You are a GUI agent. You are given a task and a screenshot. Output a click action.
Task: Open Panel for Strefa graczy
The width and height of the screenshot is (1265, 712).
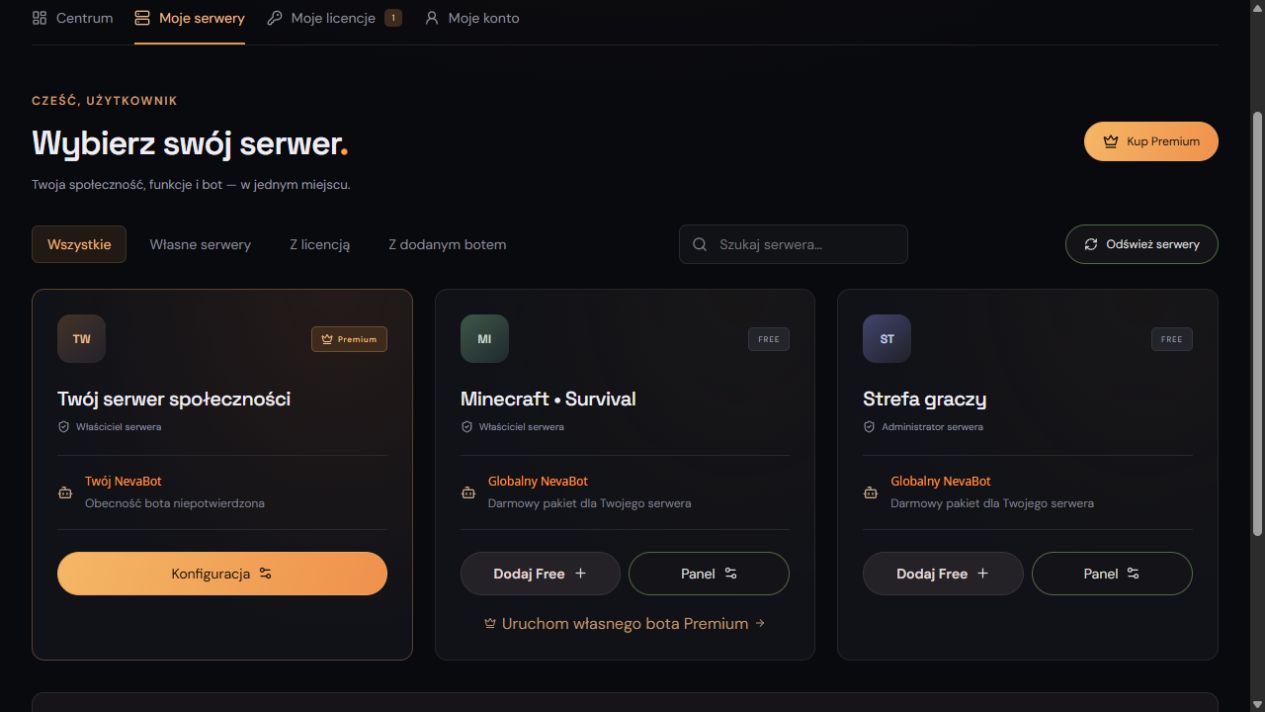tap(1112, 574)
